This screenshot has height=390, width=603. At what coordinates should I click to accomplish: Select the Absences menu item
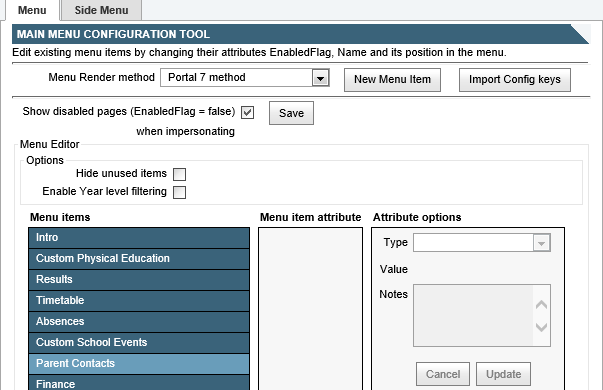139,322
